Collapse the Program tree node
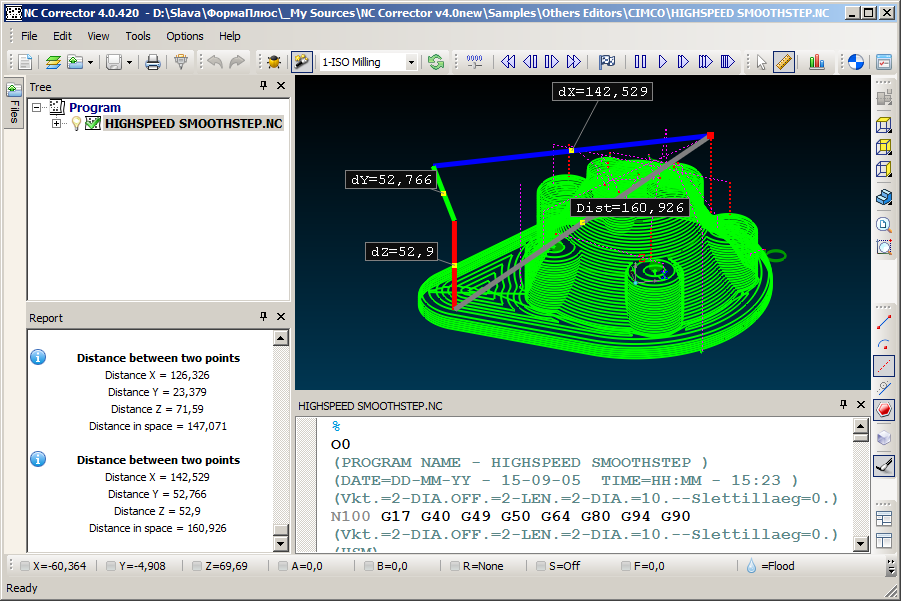Viewport: 901px width, 601px height. click(x=37, y=107)
